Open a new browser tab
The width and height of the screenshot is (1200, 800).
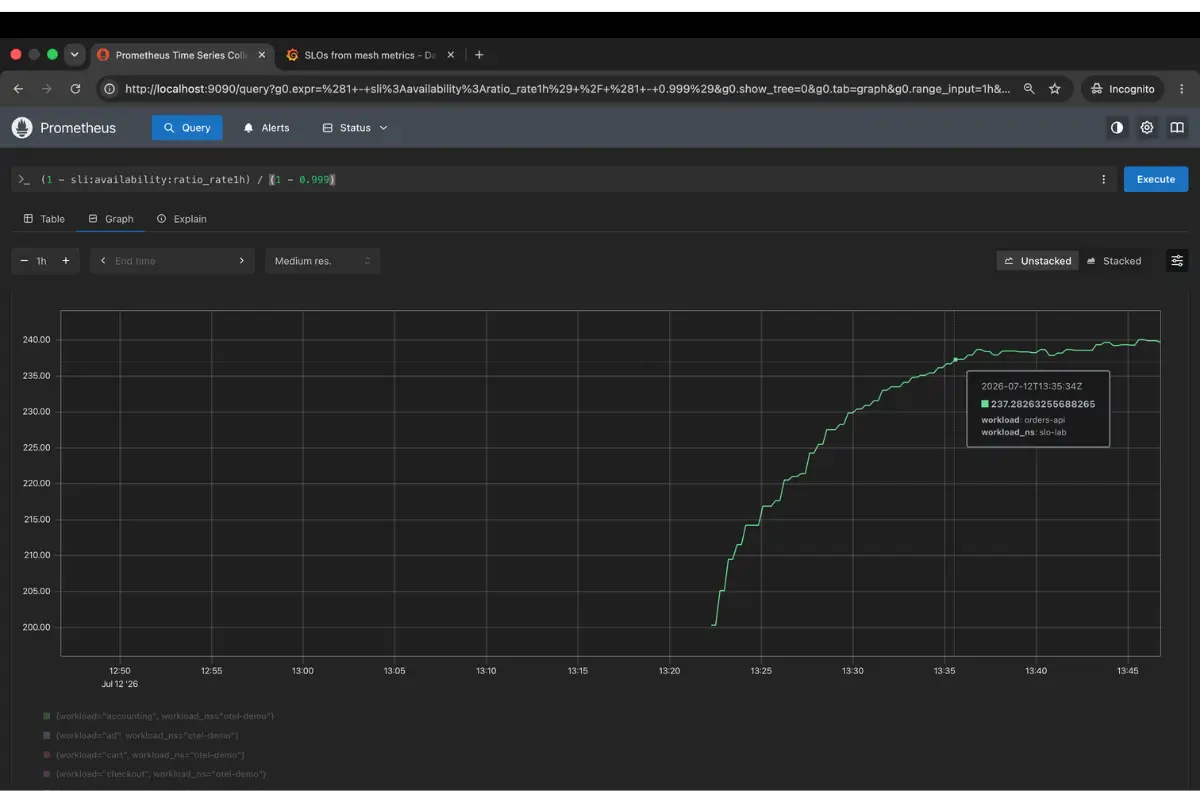click(479, 55)
